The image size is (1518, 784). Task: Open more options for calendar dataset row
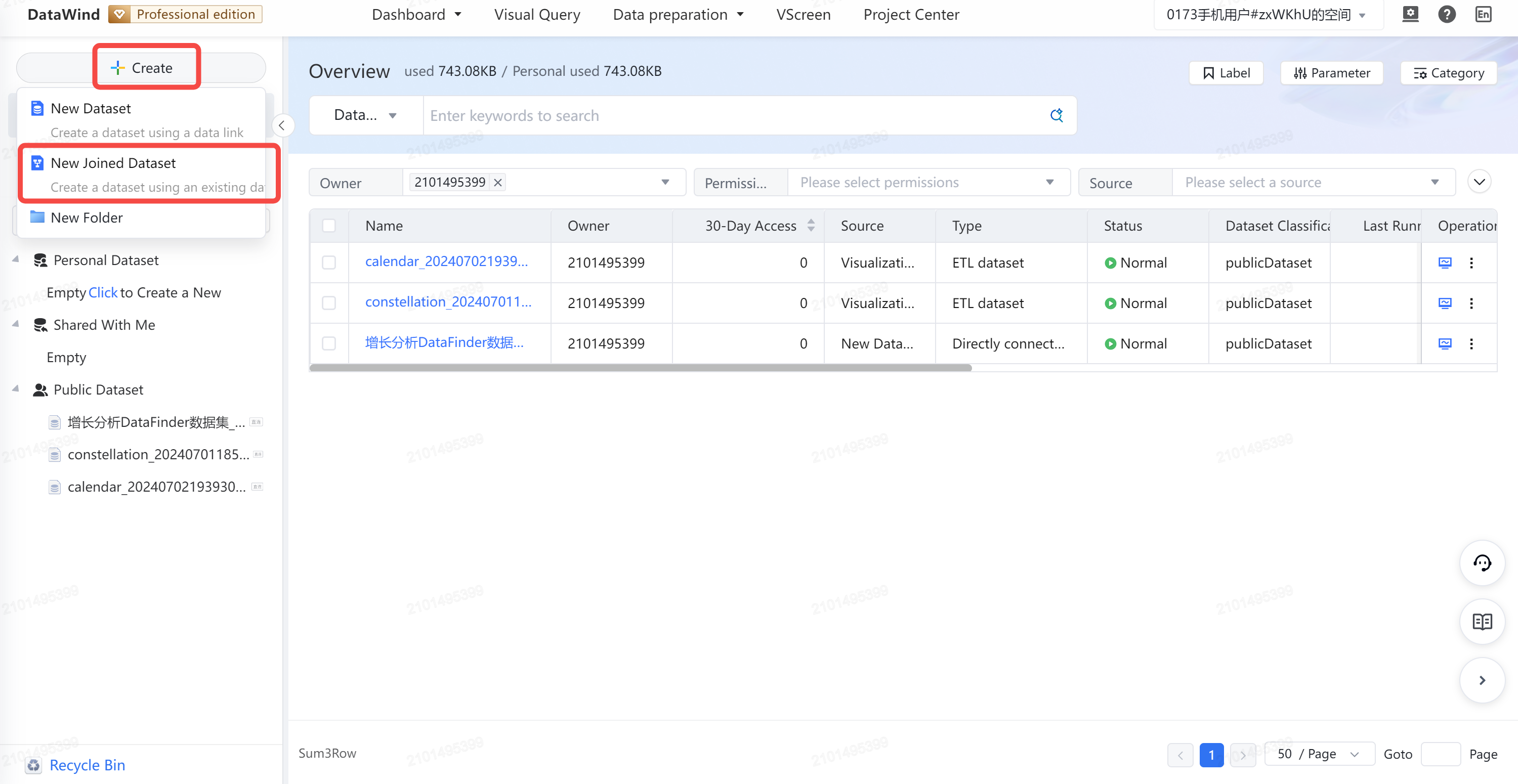1471,263
